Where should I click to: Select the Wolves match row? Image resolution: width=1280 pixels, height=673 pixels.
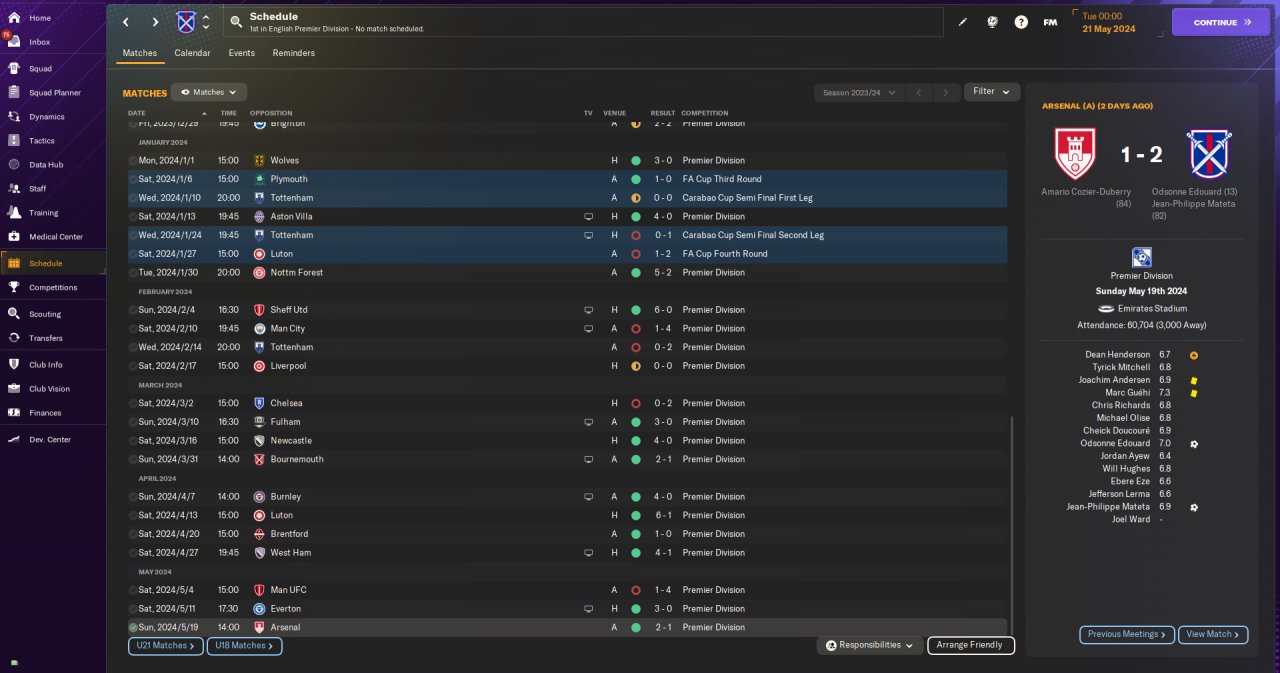pos(567,160)
